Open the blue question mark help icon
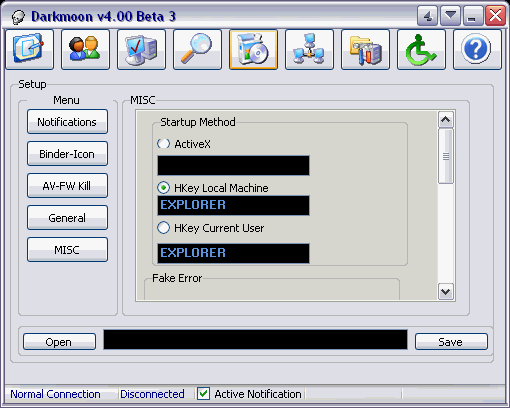This screenshot has height=408, width=510. [478, 49]
